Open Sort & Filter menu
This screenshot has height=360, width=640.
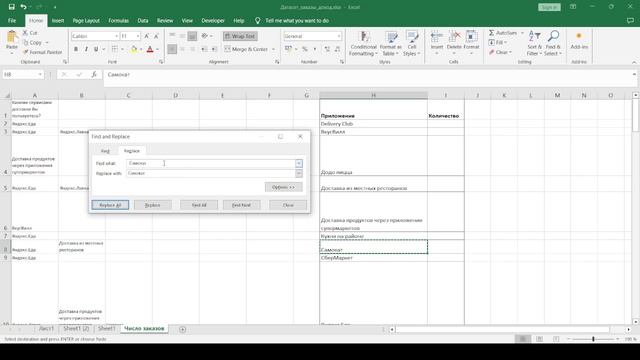pyautogui.click(x=534, y=43)
